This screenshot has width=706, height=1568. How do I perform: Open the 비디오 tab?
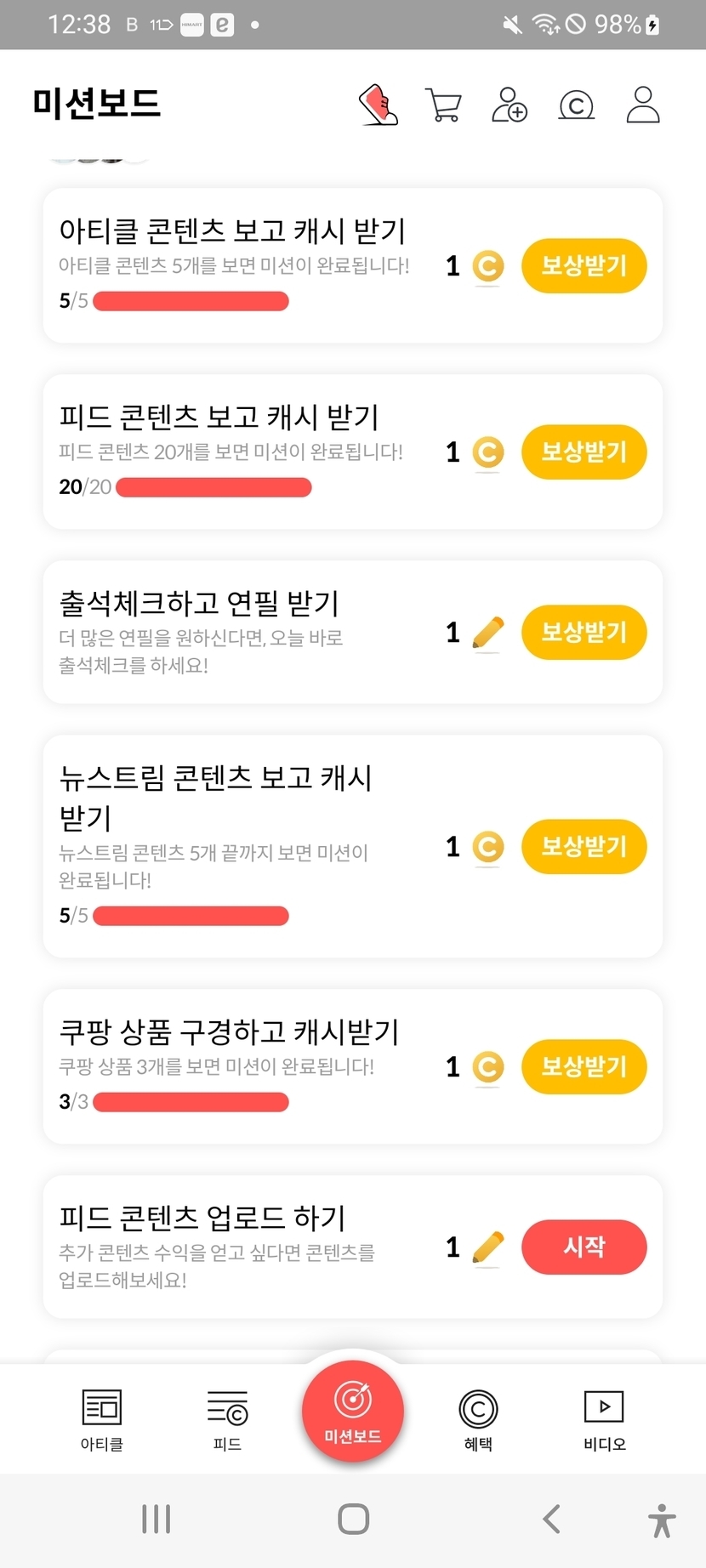pyautogui.click(x=604, y=1417)
